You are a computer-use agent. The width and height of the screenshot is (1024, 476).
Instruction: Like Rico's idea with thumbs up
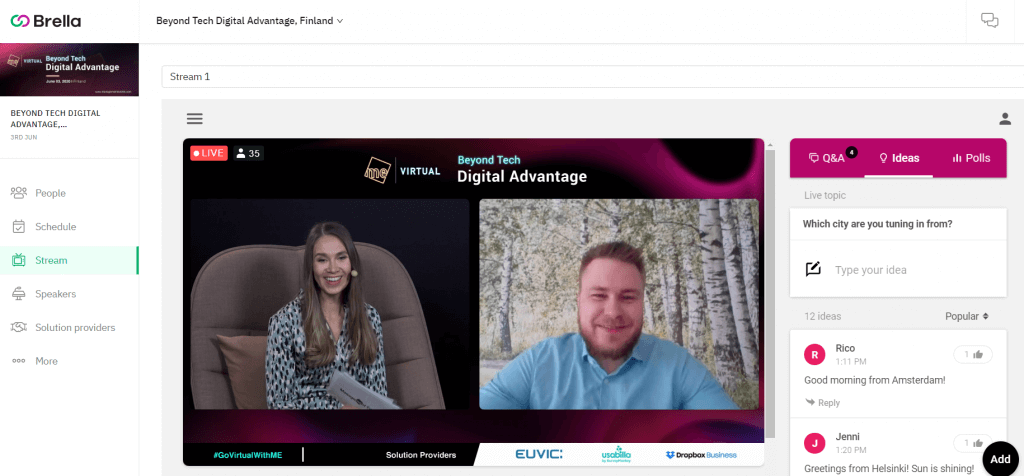[x=972, y=355]
